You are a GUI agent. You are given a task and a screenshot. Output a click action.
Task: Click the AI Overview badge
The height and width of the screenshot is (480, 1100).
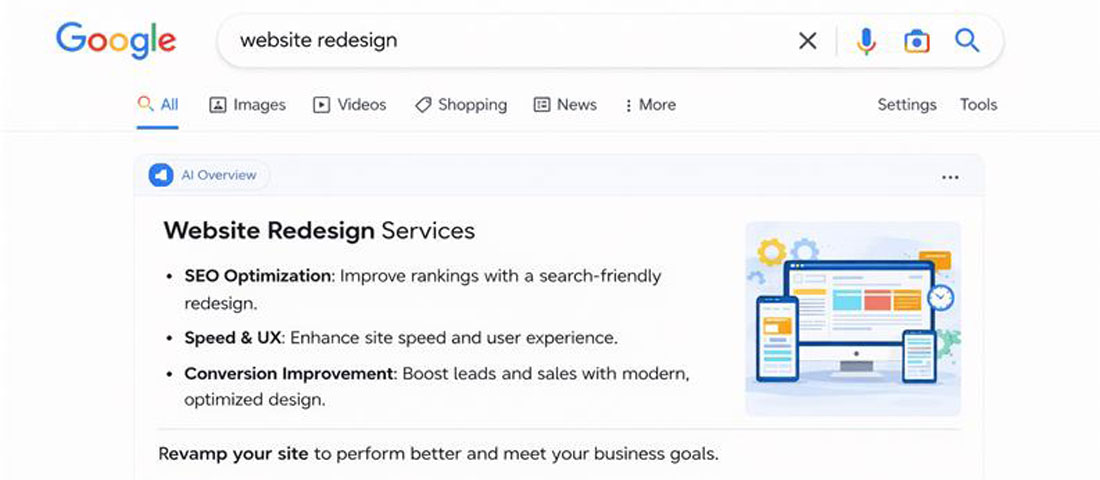[208, 175]
